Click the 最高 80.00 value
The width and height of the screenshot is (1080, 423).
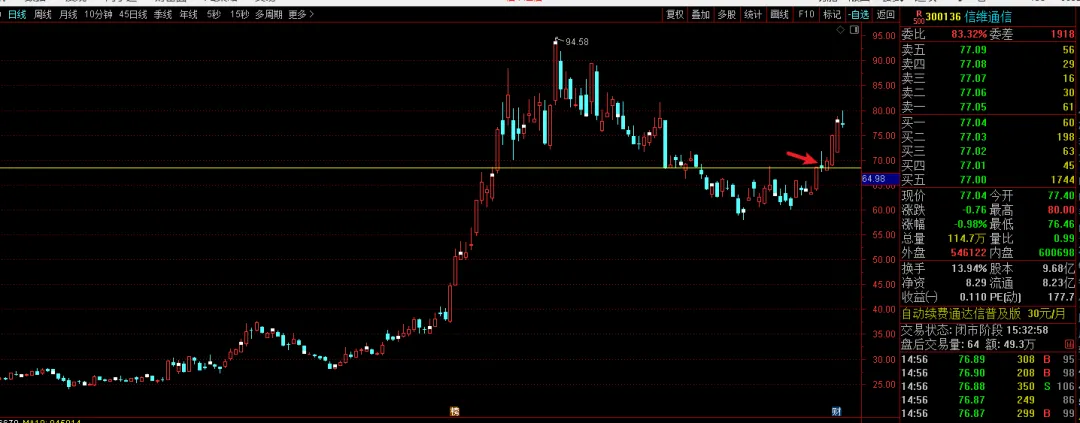coord(1061,210)
